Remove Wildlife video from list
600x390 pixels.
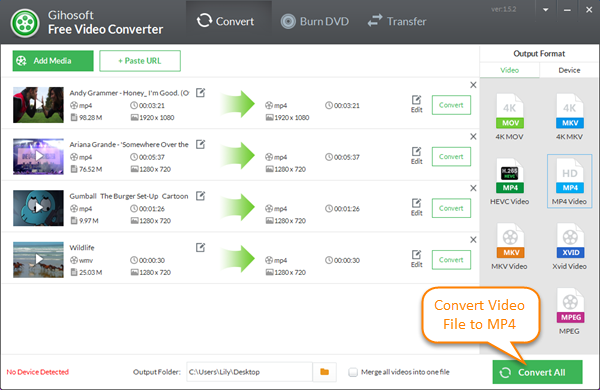pyautogui.click(x=473, y=240)
